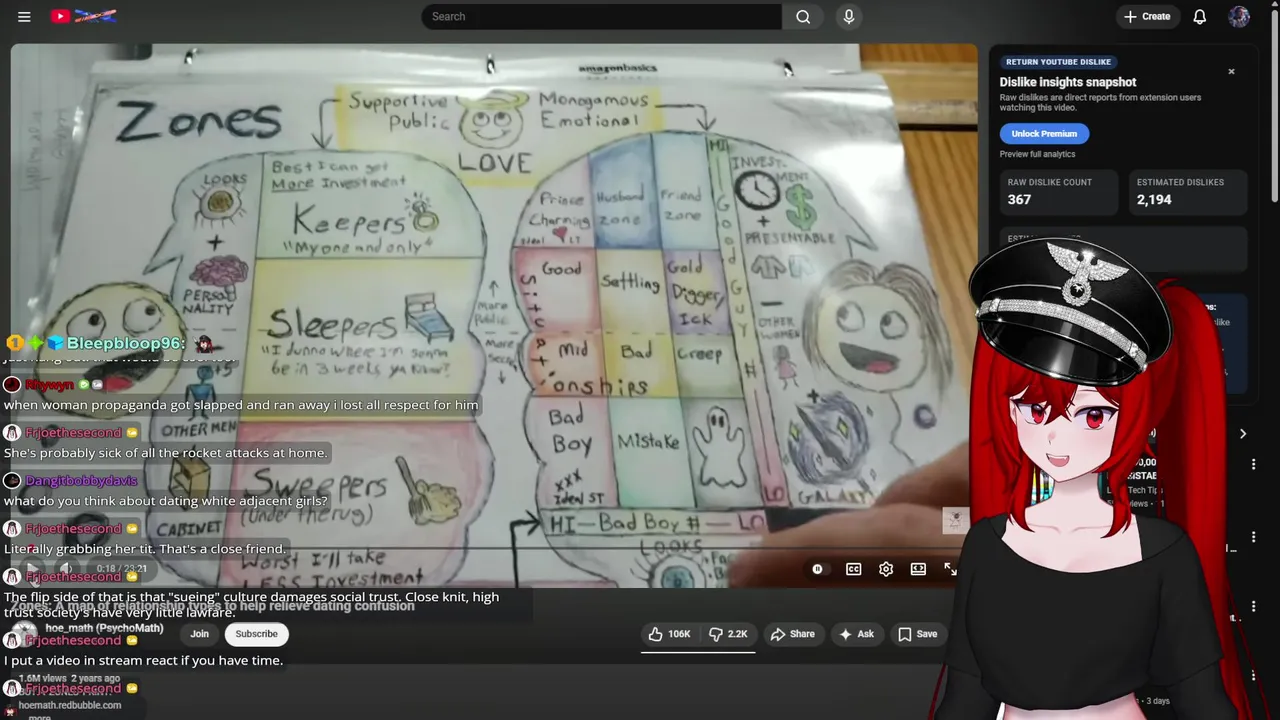
Task: Open options for first suggested video
Action: pos(1253,464)
